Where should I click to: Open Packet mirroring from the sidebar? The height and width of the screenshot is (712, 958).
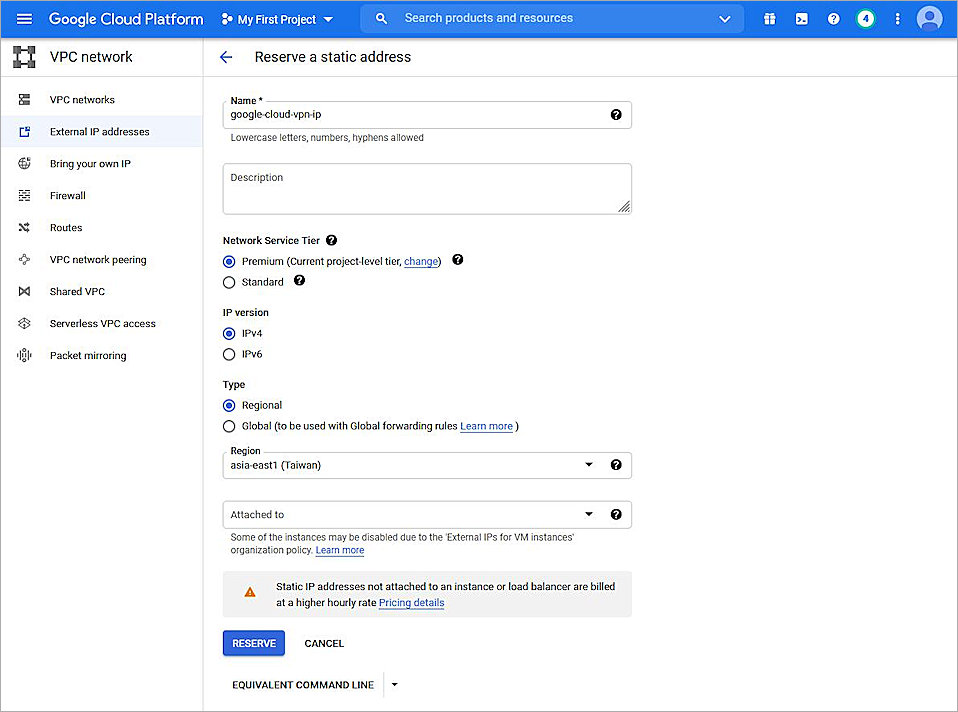click(87, 355)
